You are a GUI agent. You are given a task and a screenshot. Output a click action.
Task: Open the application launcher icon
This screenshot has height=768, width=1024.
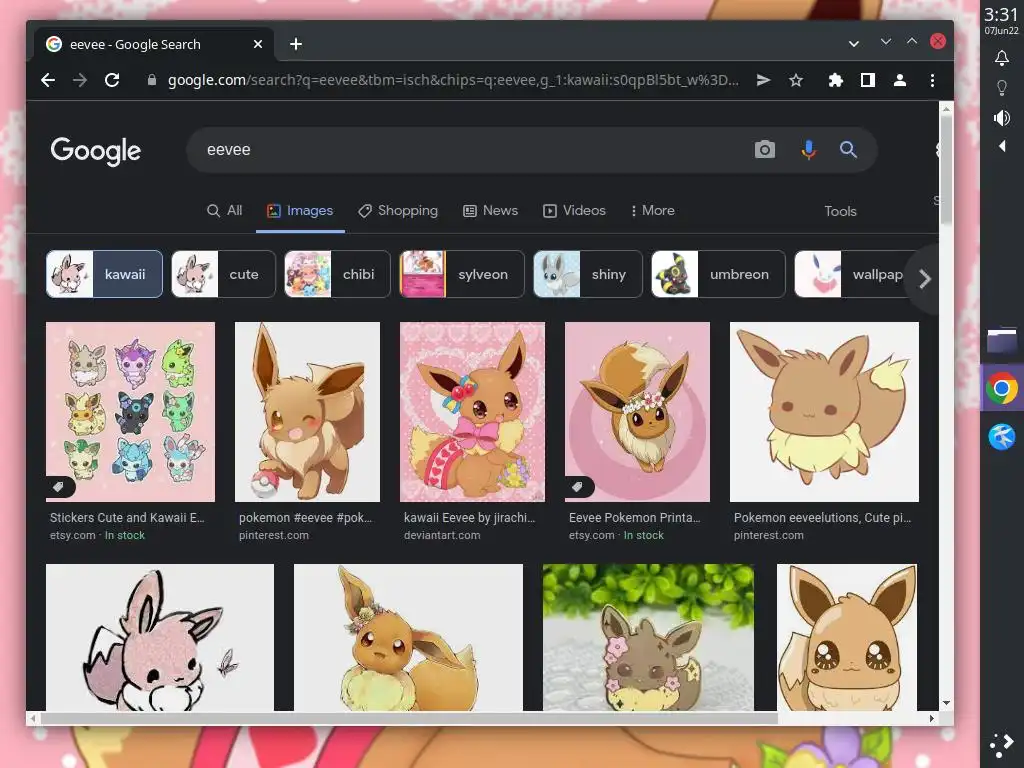point(1002,745)
